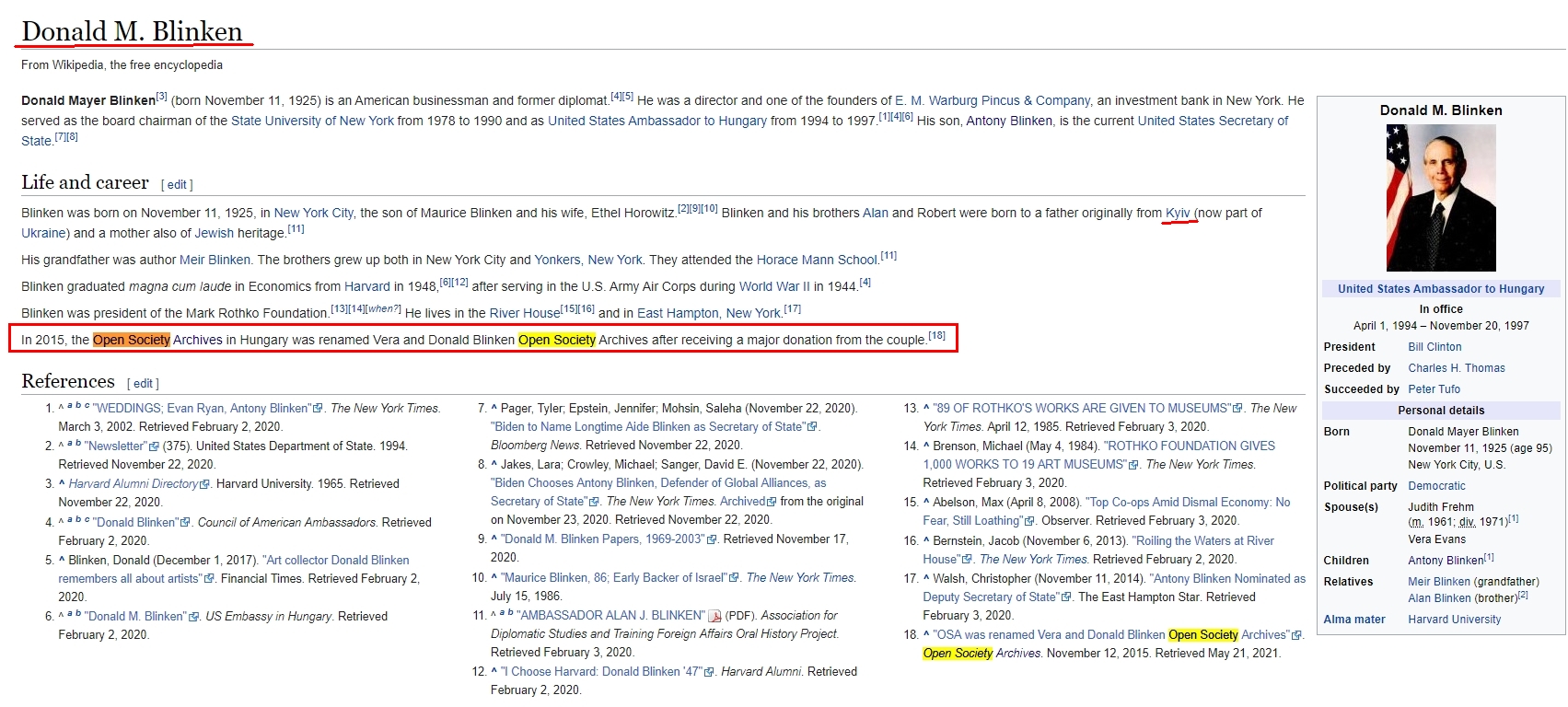
Task: Open the River House link
Action: (x=525, y=313)
